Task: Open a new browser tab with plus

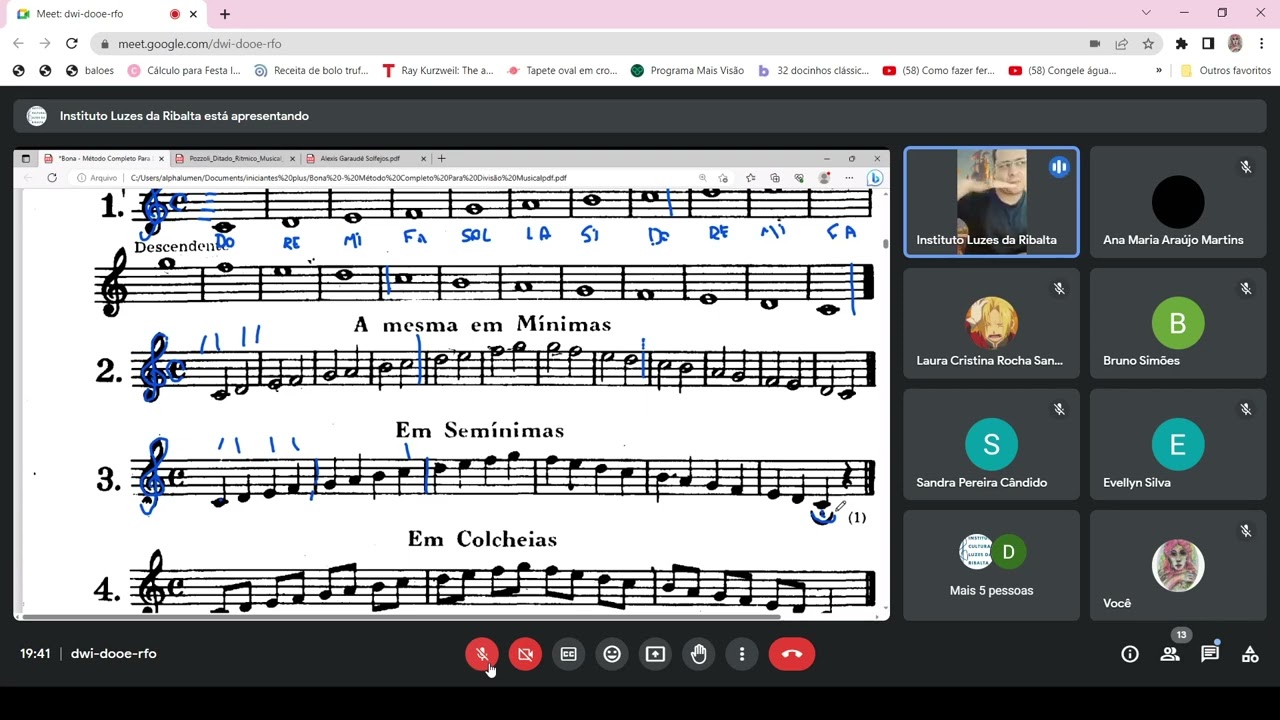Action: [x=225, y=14]
